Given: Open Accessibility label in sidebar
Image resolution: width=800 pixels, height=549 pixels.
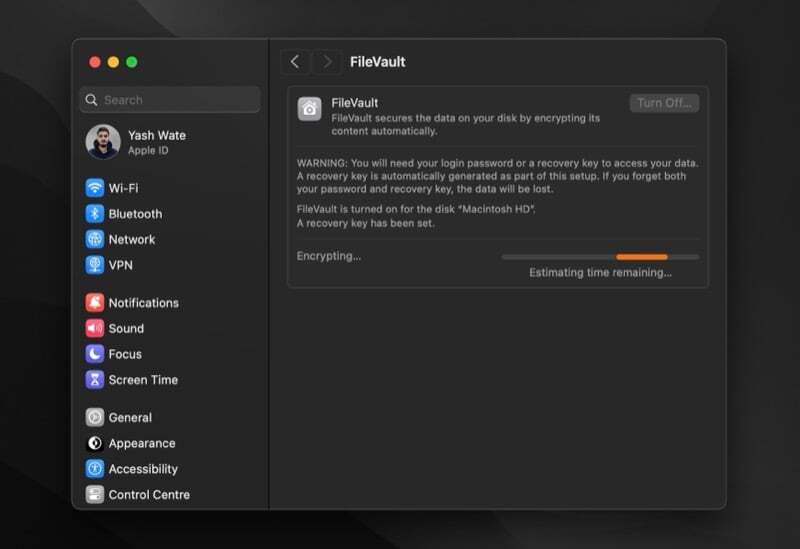Looking at the screenshot, I should click(143, 469).
